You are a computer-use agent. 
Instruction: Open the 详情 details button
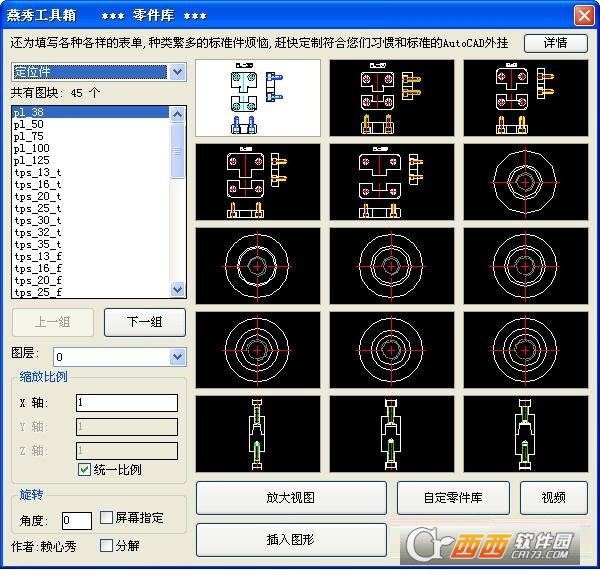tap(555, 42)
